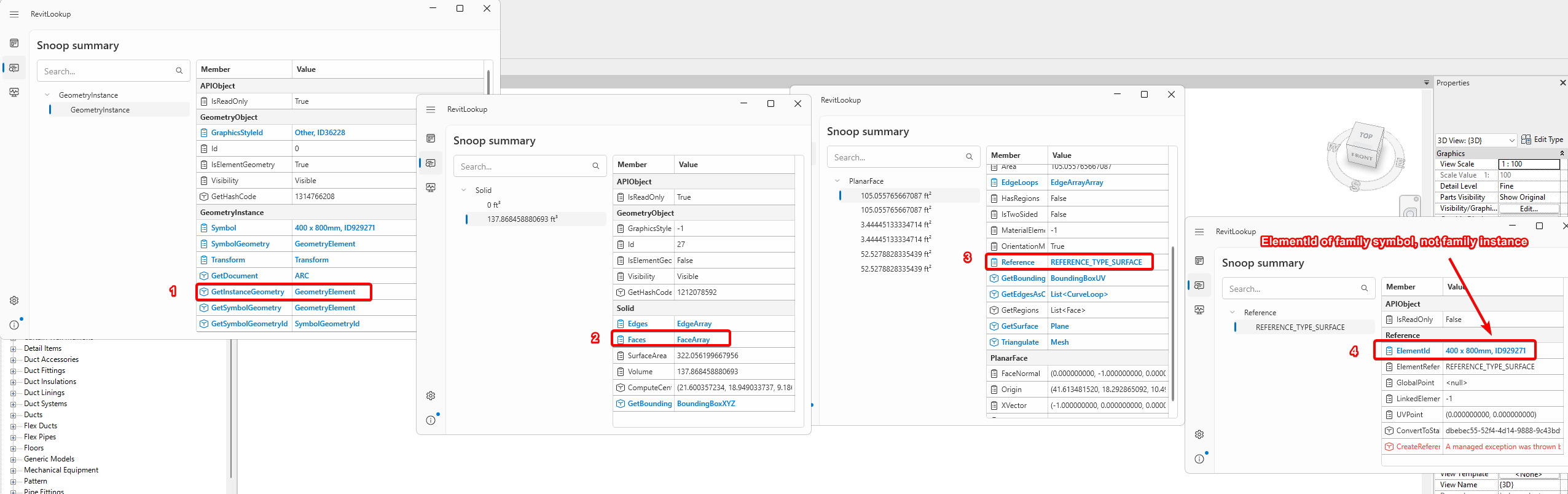Screen dimensions: 1568x494
Task: Open GetBounding BoundingBoxXYZ link
Action: click(706, 404)
